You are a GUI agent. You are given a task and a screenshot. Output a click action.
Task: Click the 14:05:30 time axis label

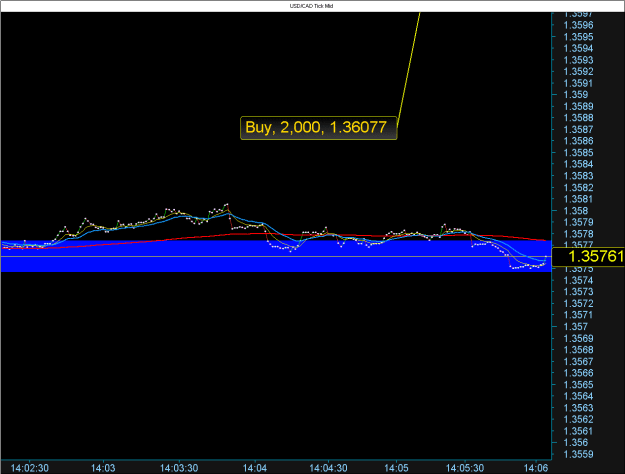coord(465,468)
